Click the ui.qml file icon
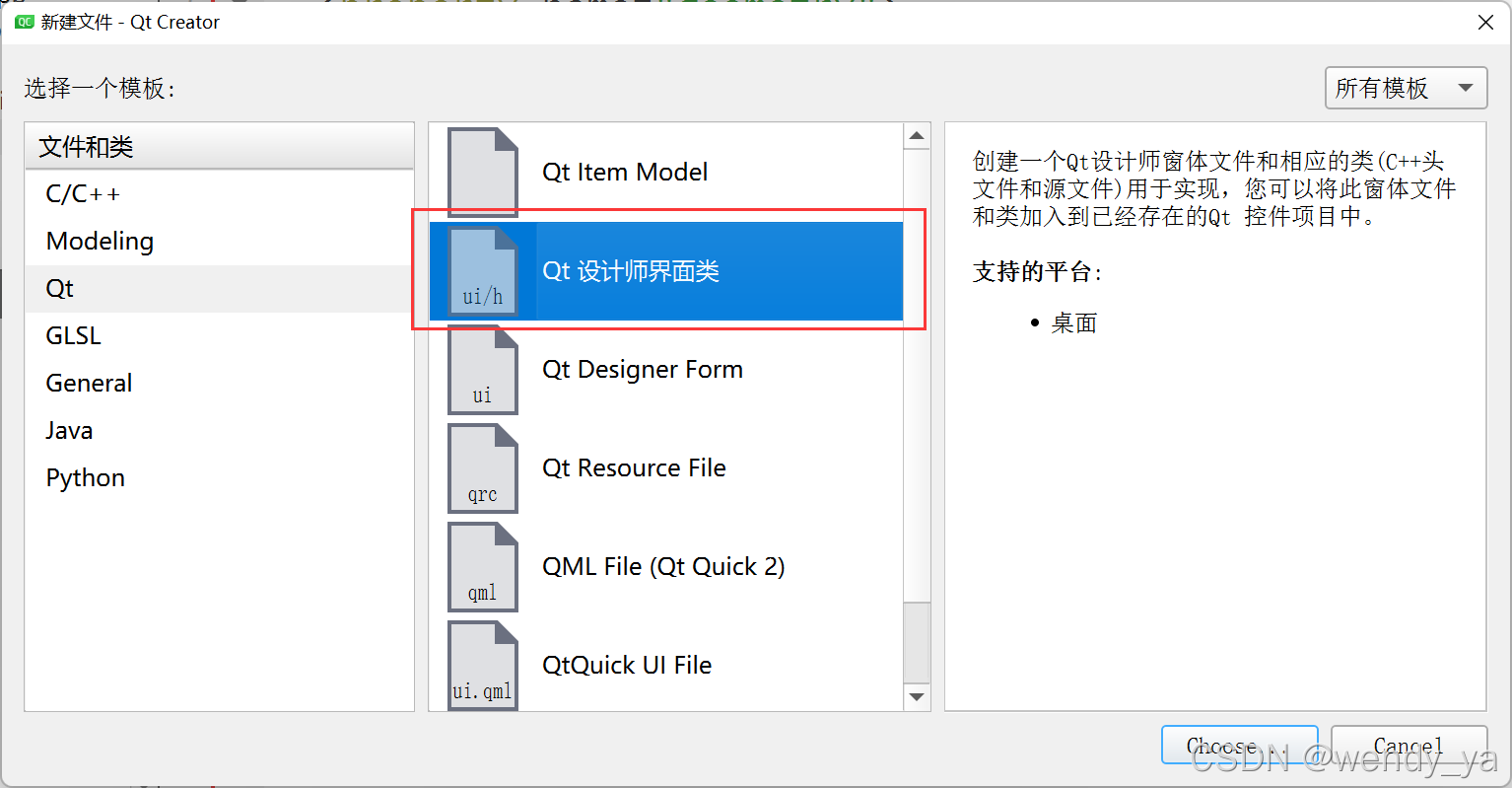The height and width of the screenshot is (788, 1512). (483, 665)
